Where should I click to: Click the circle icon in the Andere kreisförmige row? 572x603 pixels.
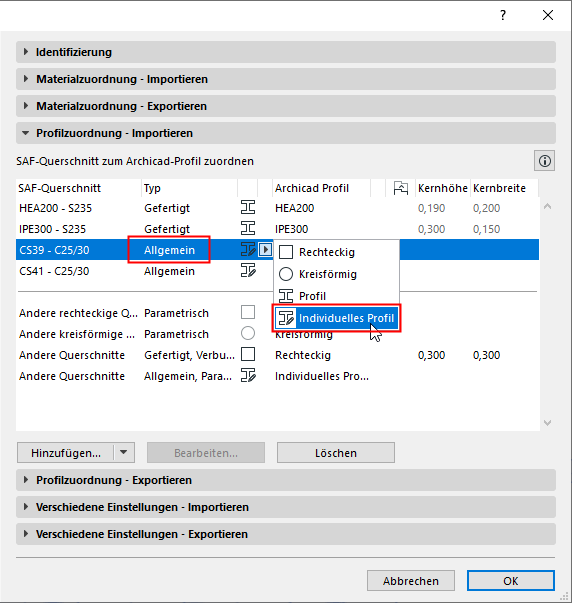[248, 333]
